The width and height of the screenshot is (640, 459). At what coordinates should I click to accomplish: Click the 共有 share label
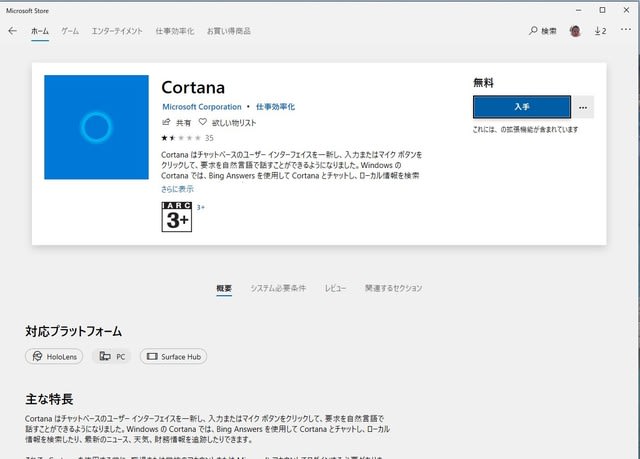tap(183, 123)
